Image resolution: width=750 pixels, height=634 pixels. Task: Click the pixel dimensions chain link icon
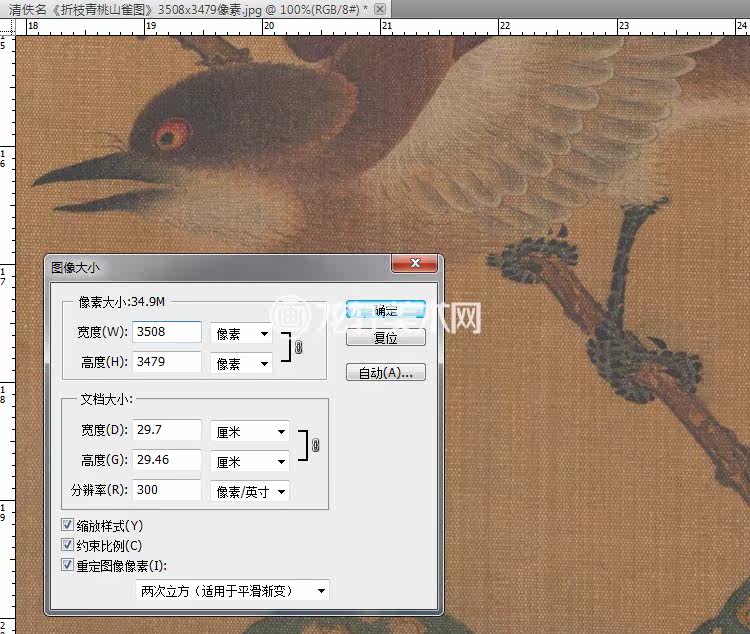tap(299, 347)
